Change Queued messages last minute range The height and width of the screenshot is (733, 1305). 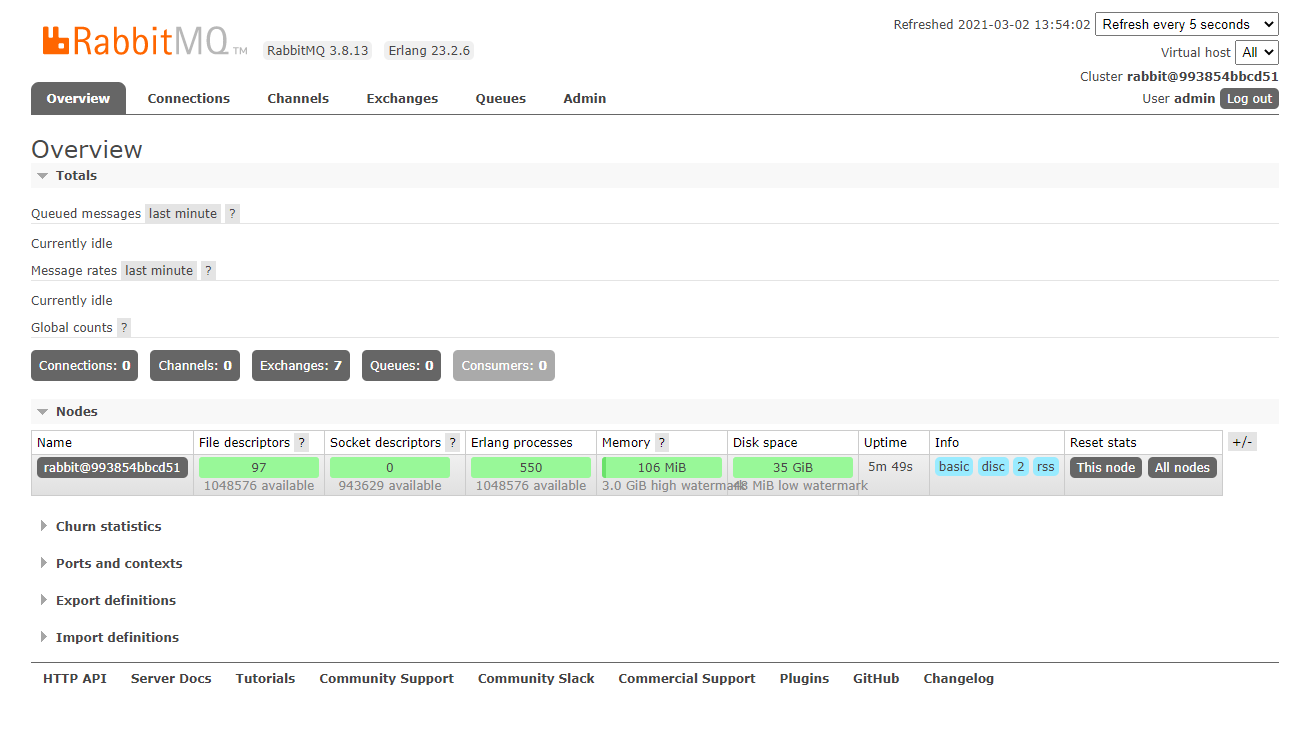tap(183, 213)
